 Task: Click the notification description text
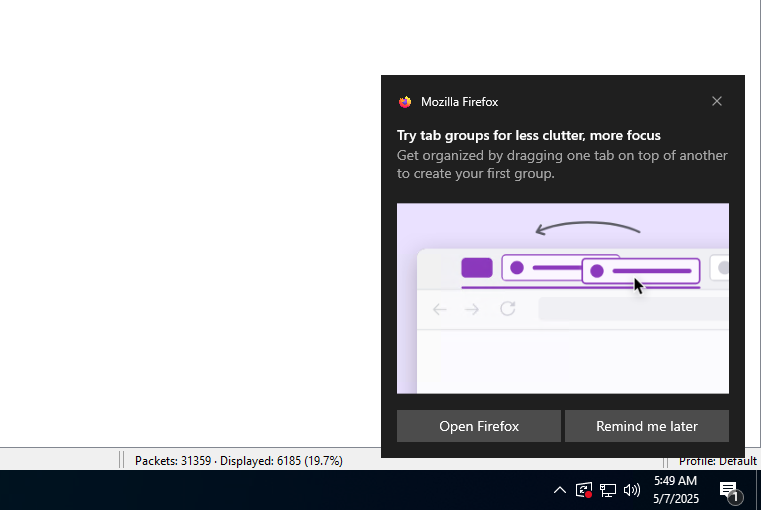pyautogui.click(x=561, y=165)
